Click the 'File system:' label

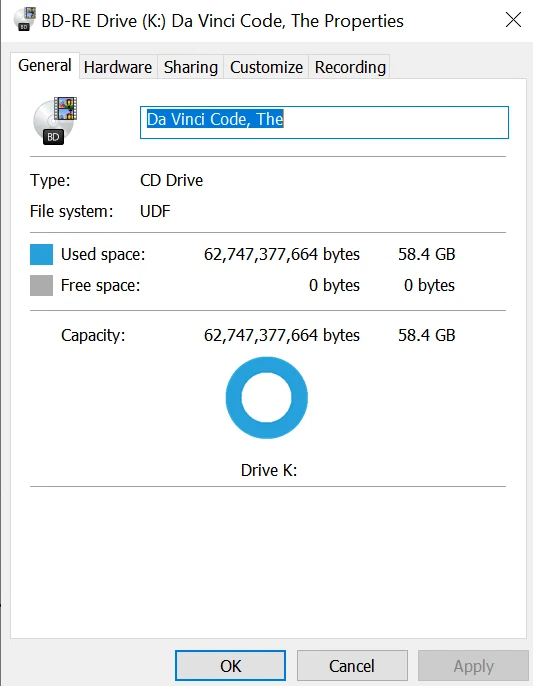tap(71, 211)
